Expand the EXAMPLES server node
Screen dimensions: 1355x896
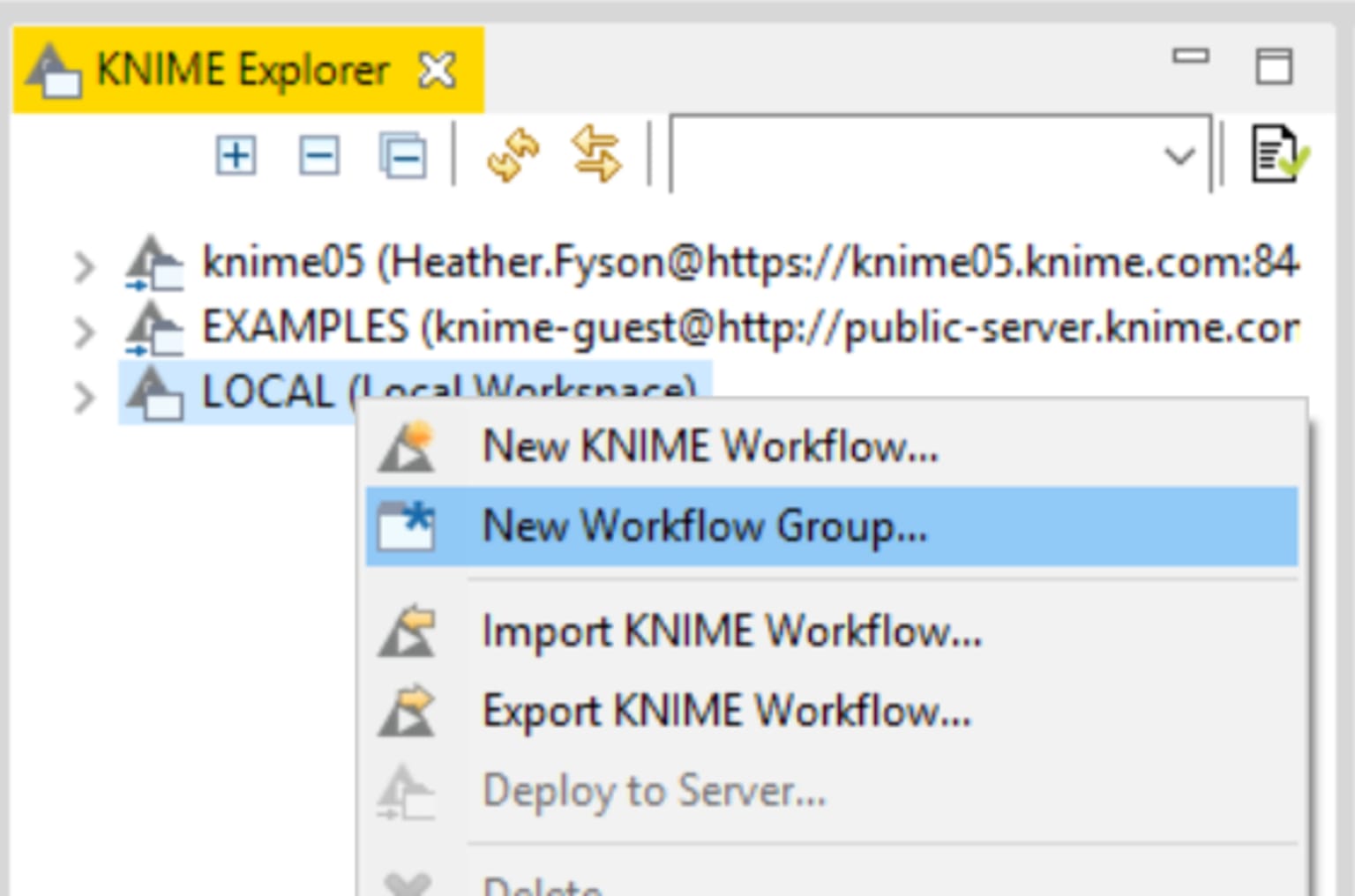(x=84, y=332)
